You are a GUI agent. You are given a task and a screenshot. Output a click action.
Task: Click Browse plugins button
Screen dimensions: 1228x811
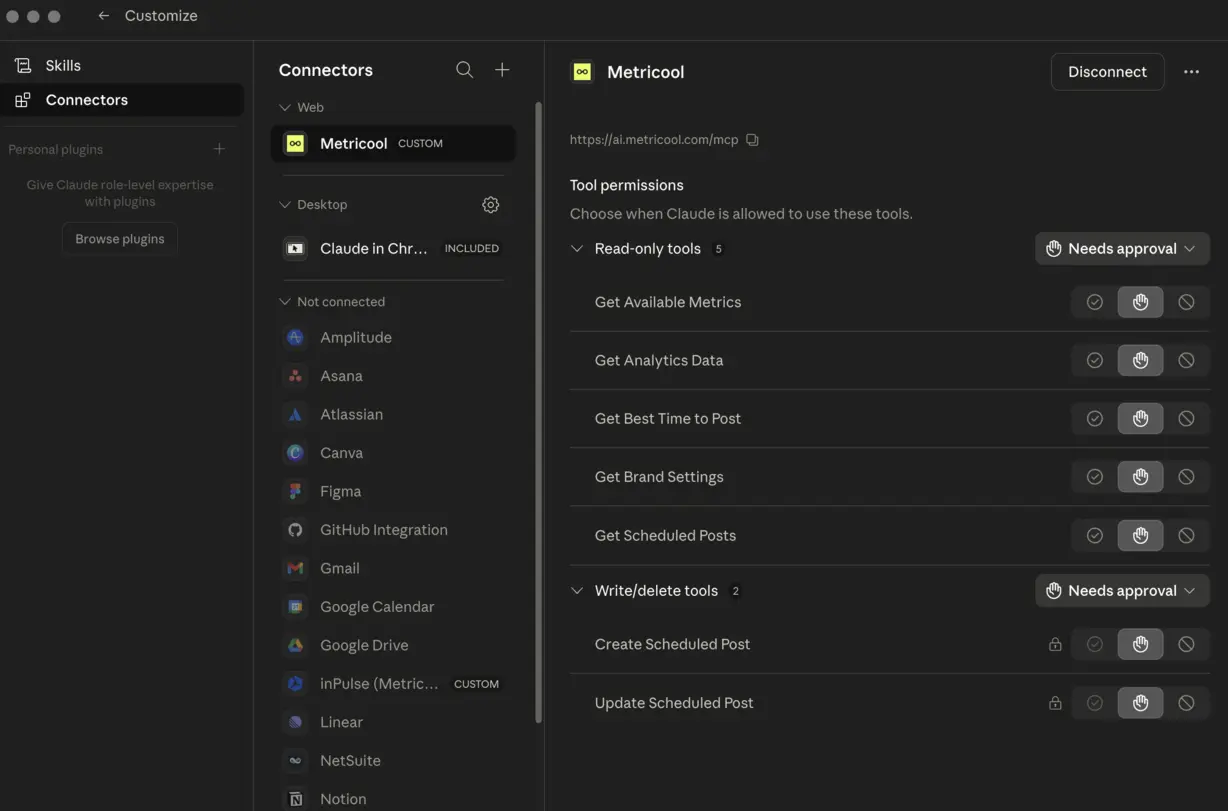[120, 239]
